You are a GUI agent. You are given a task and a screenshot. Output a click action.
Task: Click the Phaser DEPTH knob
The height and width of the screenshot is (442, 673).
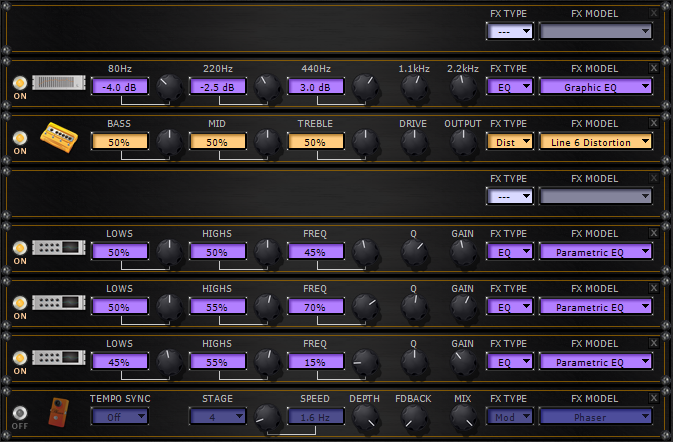coord(365,417)
